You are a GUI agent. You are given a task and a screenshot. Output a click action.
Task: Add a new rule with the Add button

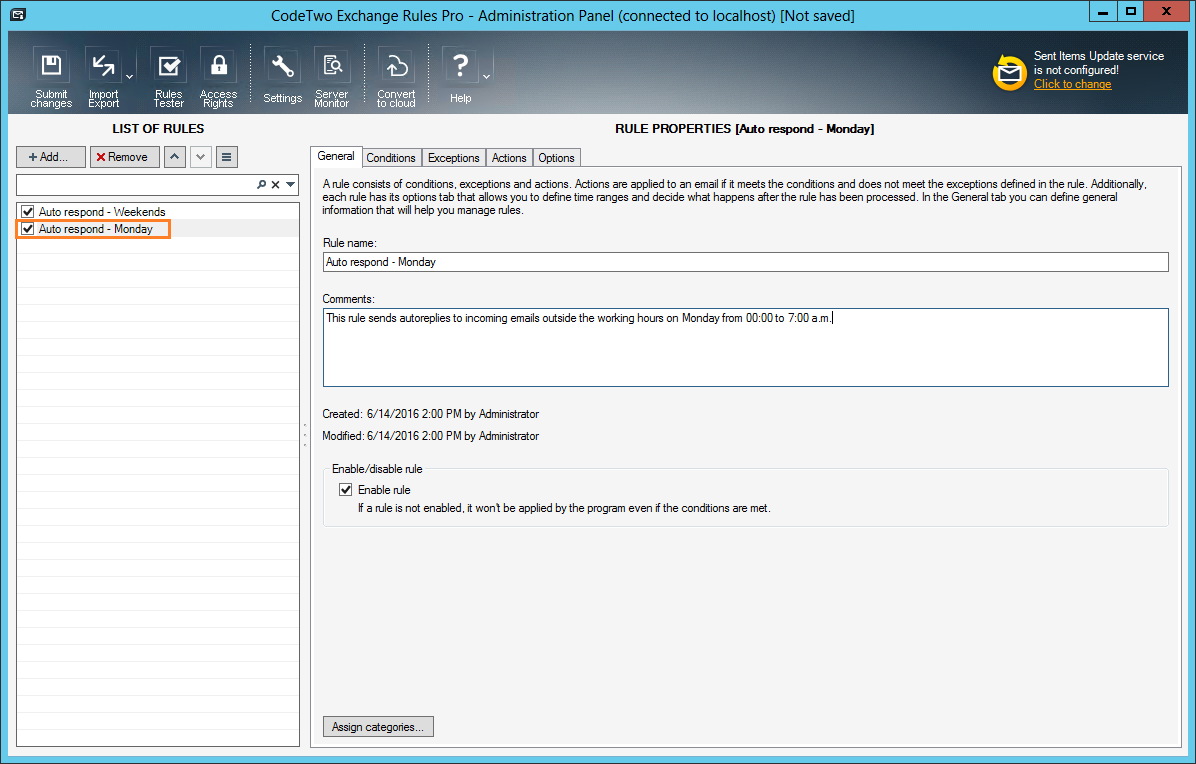(x=50, y=157)
